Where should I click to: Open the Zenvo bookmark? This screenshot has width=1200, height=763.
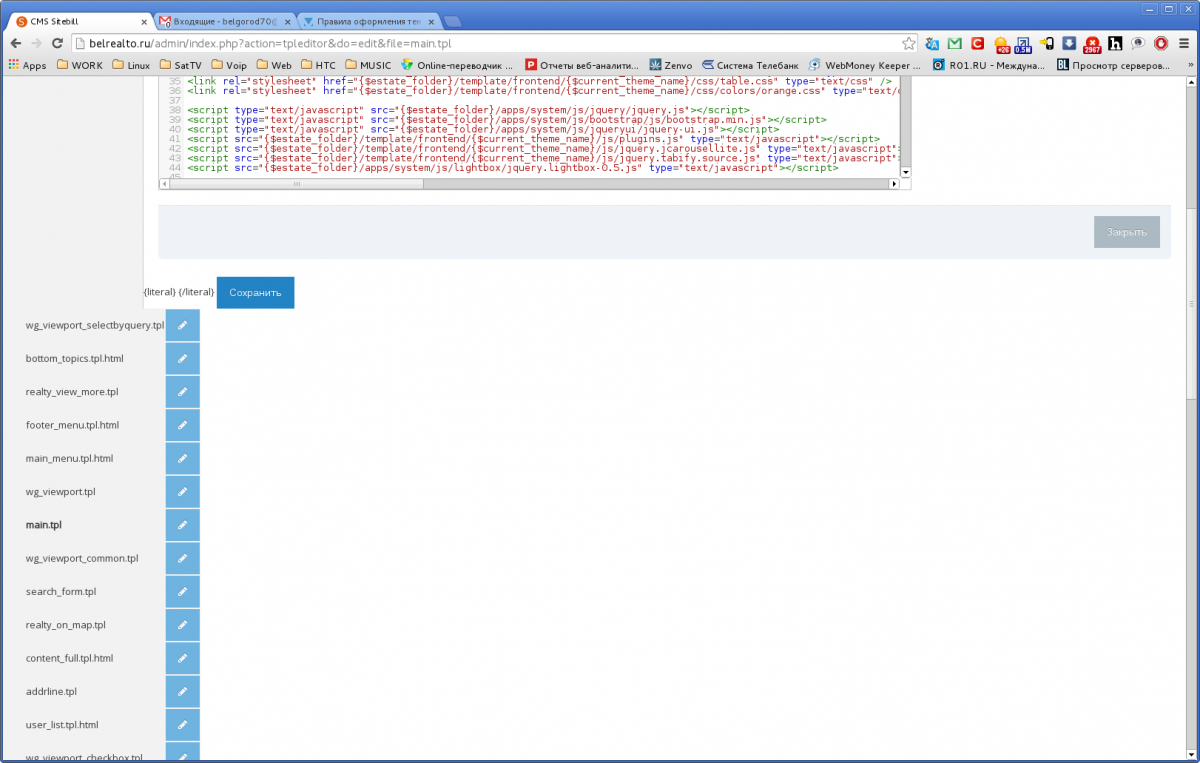coord(670,65)
